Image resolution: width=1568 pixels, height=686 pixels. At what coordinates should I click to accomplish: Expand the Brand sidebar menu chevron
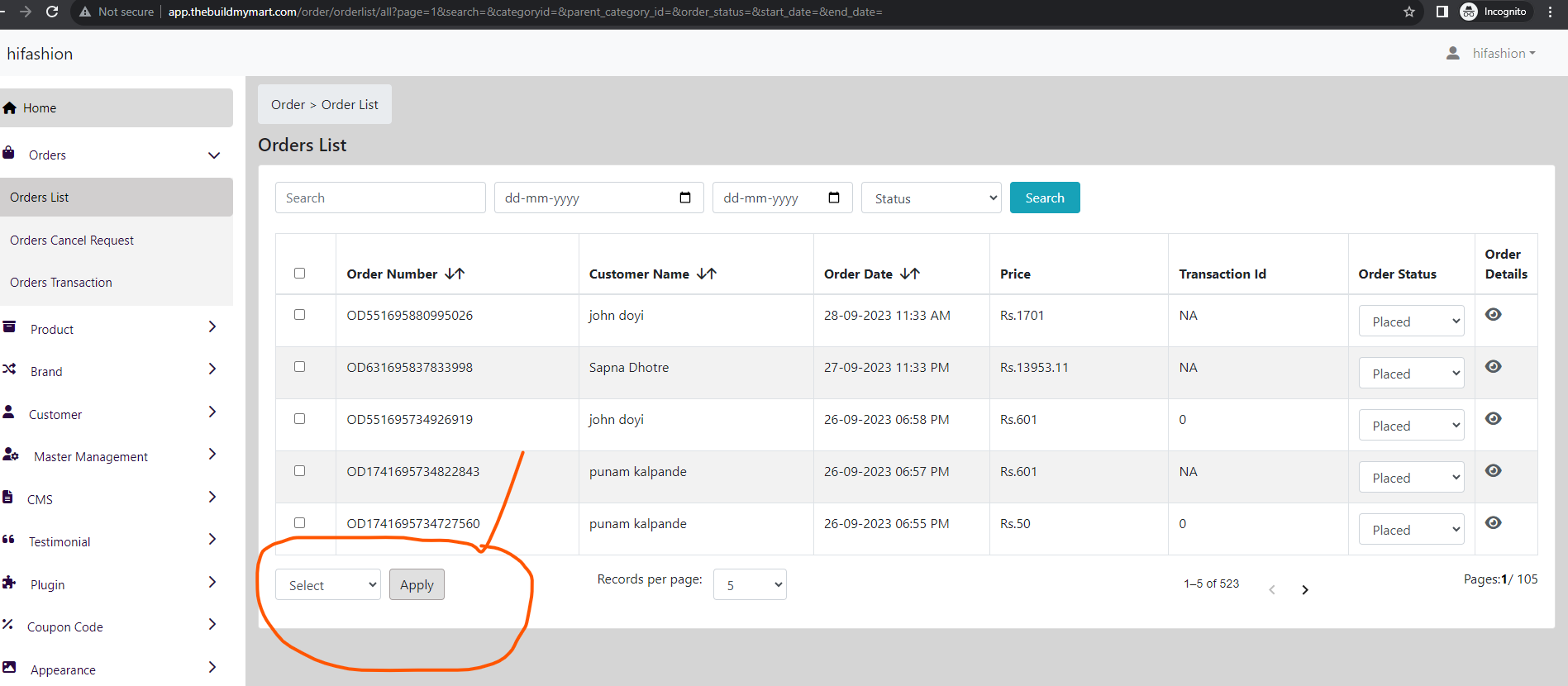212,369
